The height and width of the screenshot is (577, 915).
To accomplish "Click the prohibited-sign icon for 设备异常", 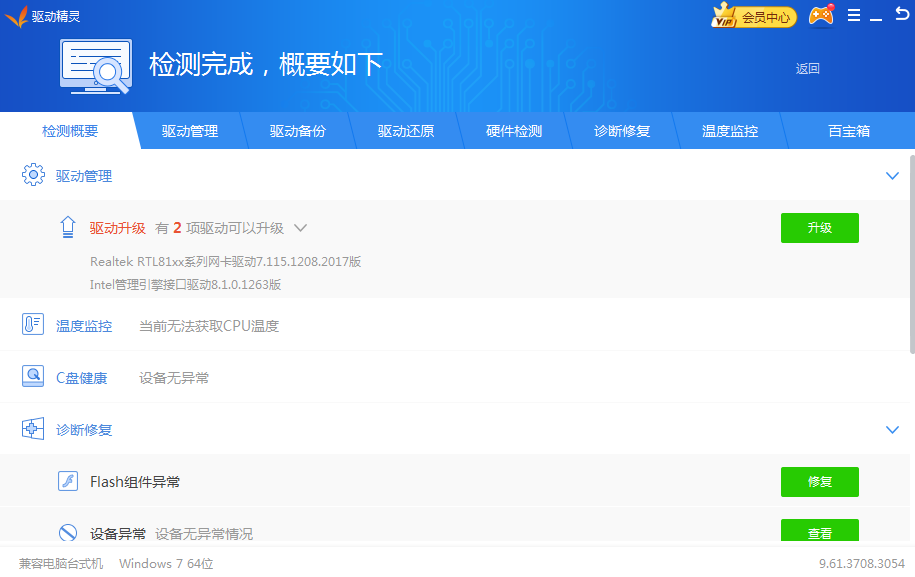I will 68,533.
